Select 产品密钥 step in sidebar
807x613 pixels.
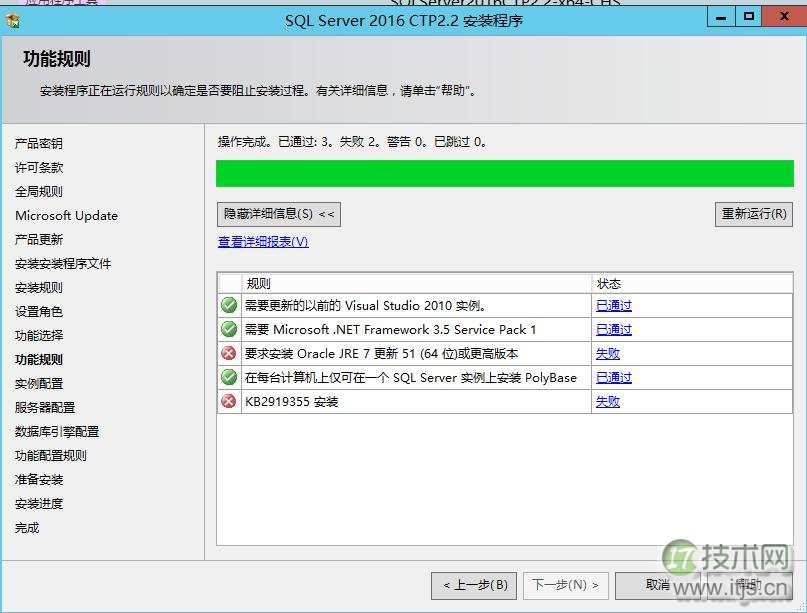39,143
